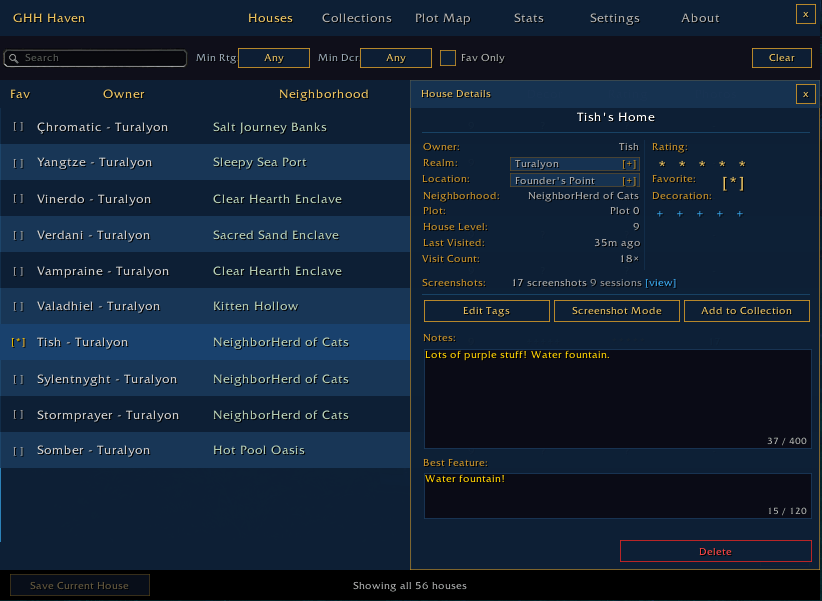Favorite the Sylentnyght - Turalyon house

click(x=18, y=379)
